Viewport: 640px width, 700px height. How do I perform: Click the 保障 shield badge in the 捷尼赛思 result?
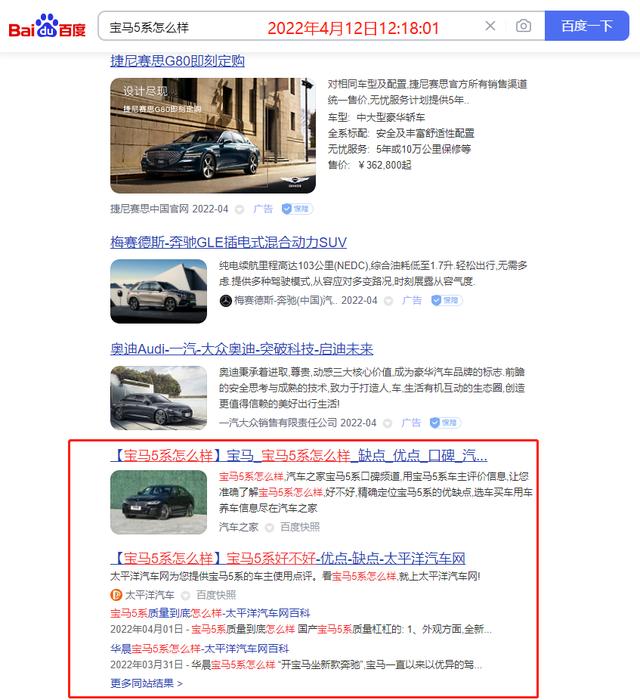point(297,209)
